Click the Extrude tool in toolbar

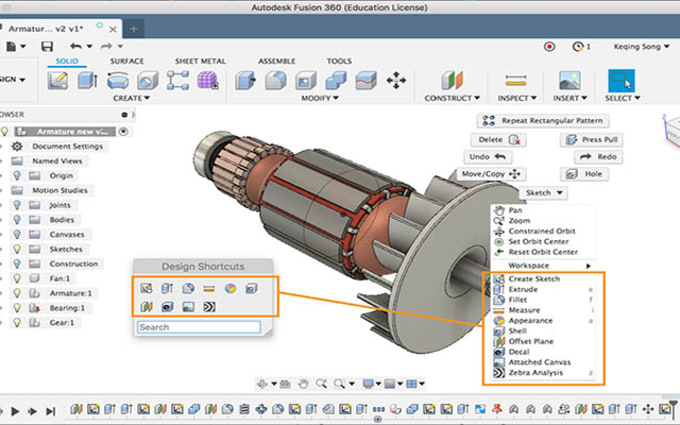(x=87, y=80)
